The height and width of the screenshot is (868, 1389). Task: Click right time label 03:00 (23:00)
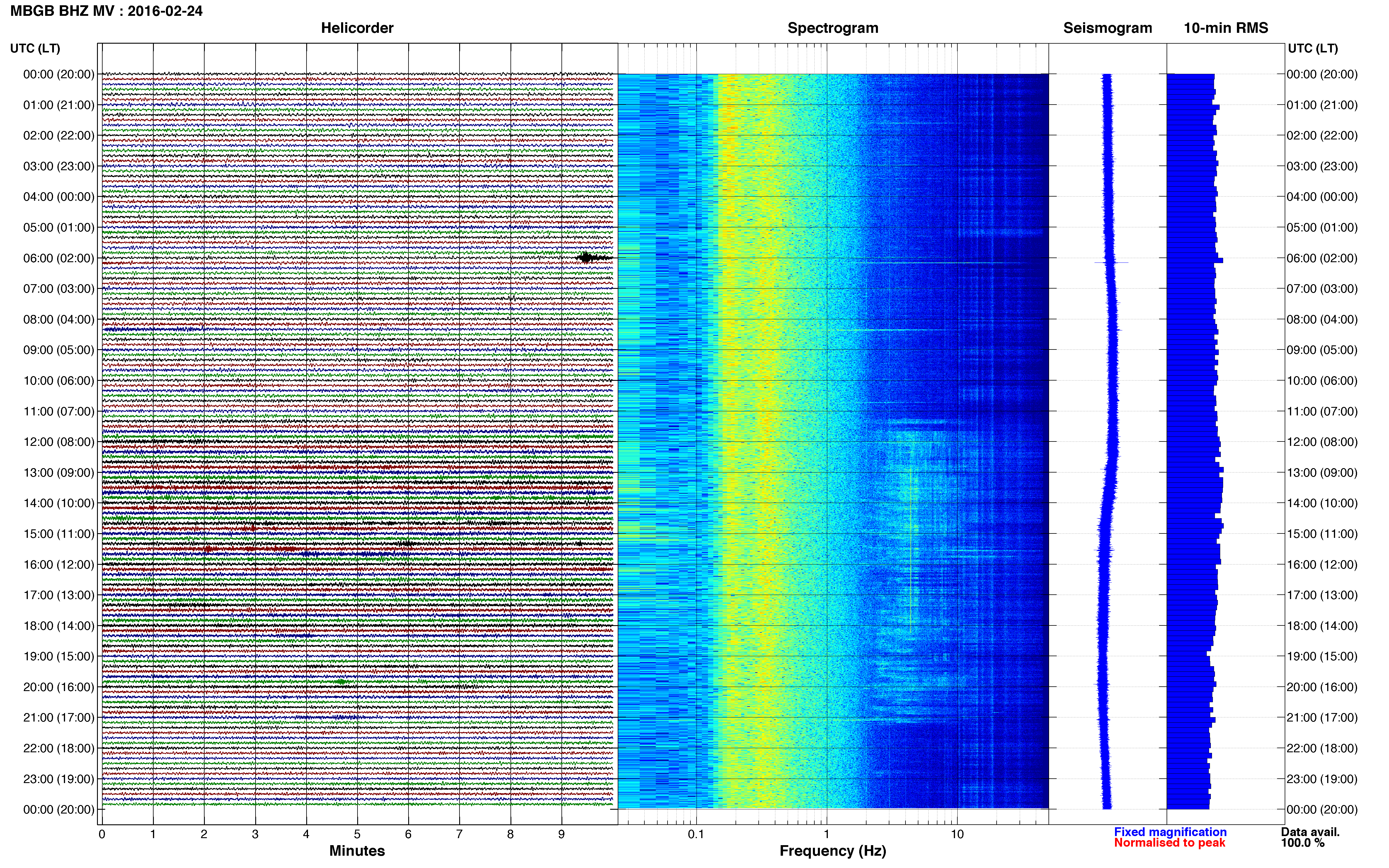pos(1322,166)
